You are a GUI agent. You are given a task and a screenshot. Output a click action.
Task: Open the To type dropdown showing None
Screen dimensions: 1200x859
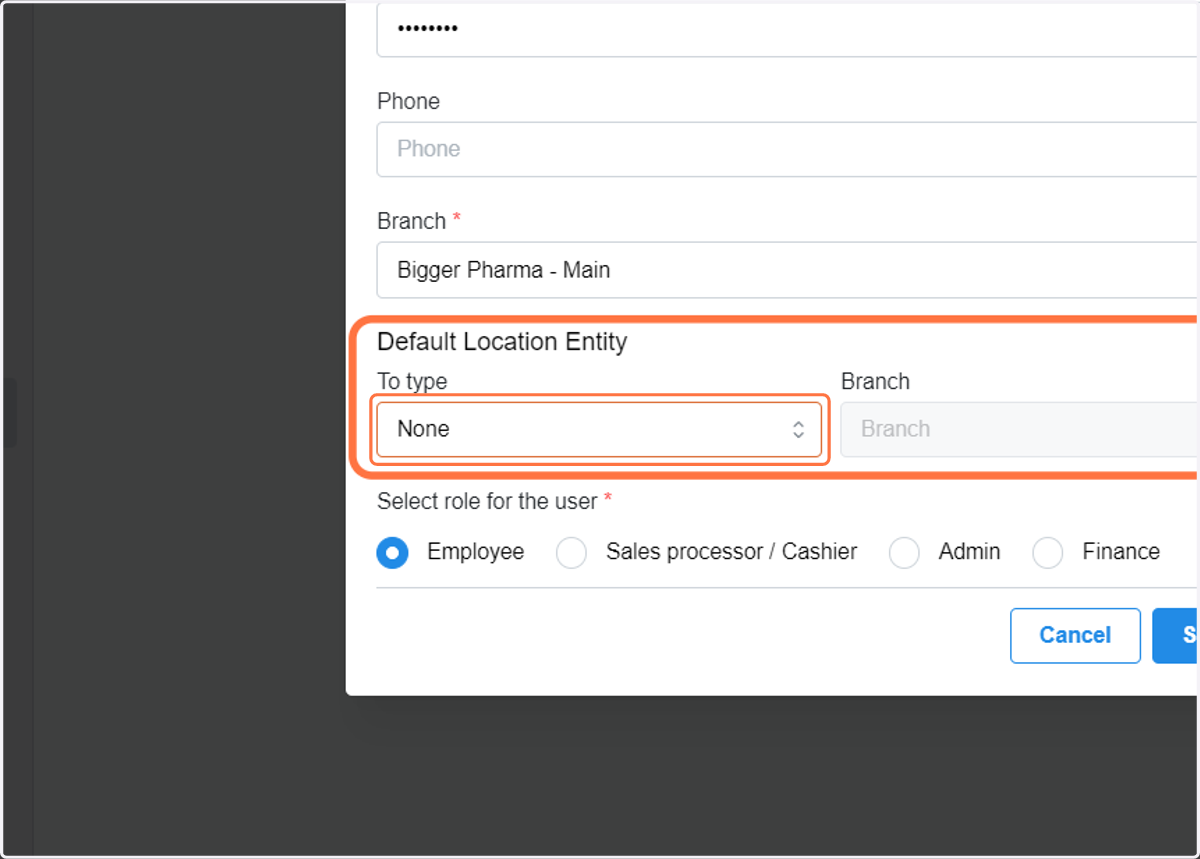[599, 429]
